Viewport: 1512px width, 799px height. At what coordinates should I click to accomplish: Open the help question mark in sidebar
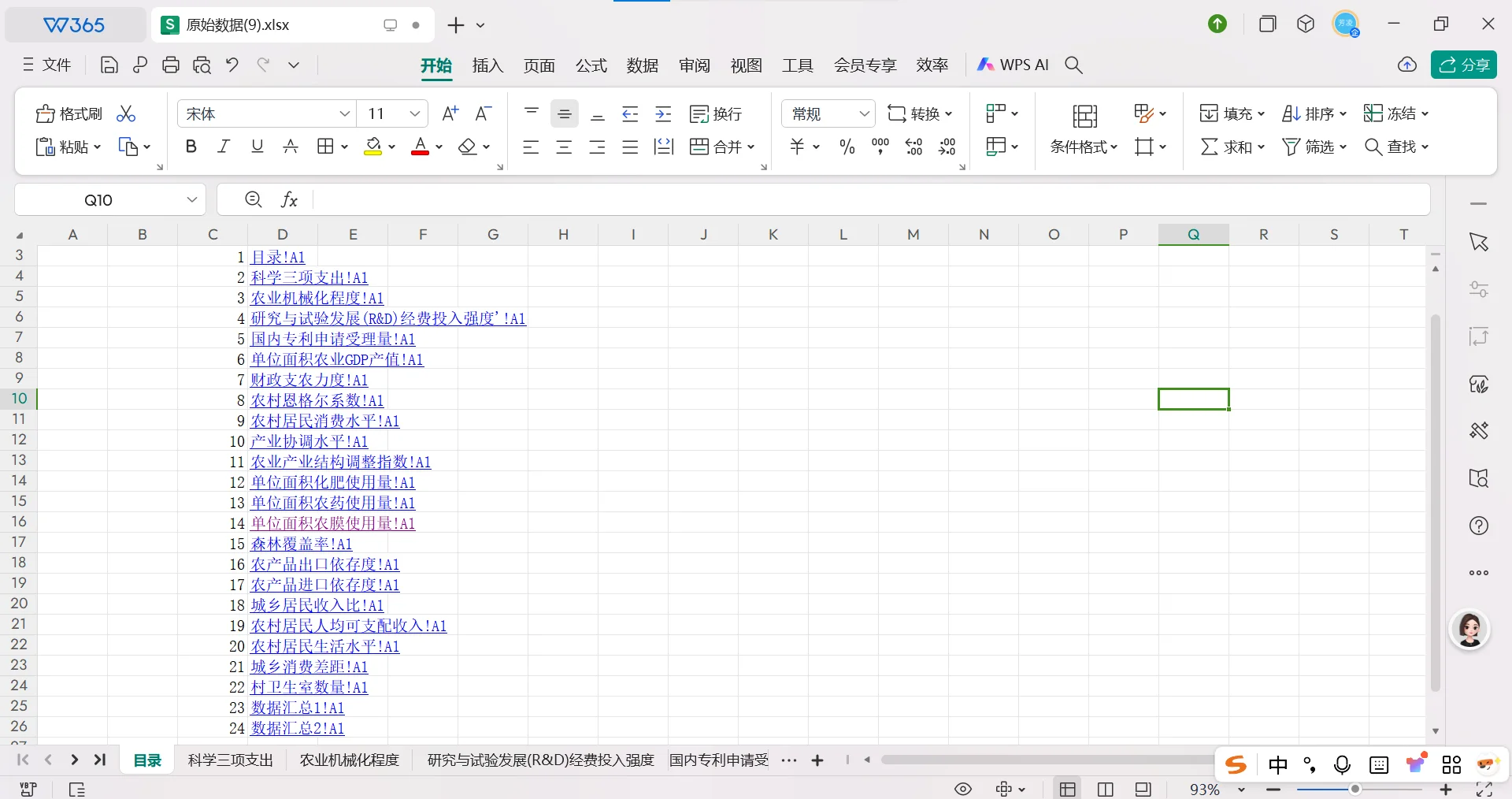tap(1479, 526)
